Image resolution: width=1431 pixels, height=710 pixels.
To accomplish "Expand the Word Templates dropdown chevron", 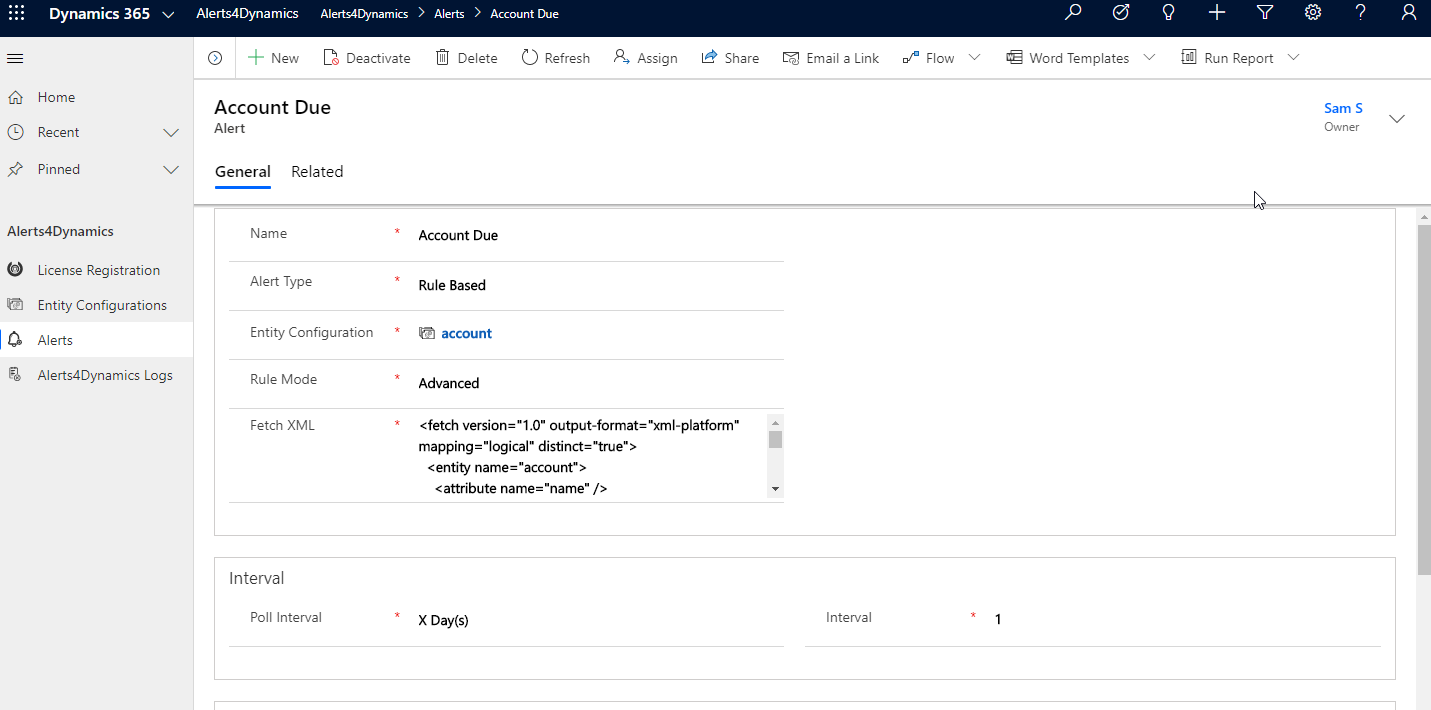I will click(1149, 58).
